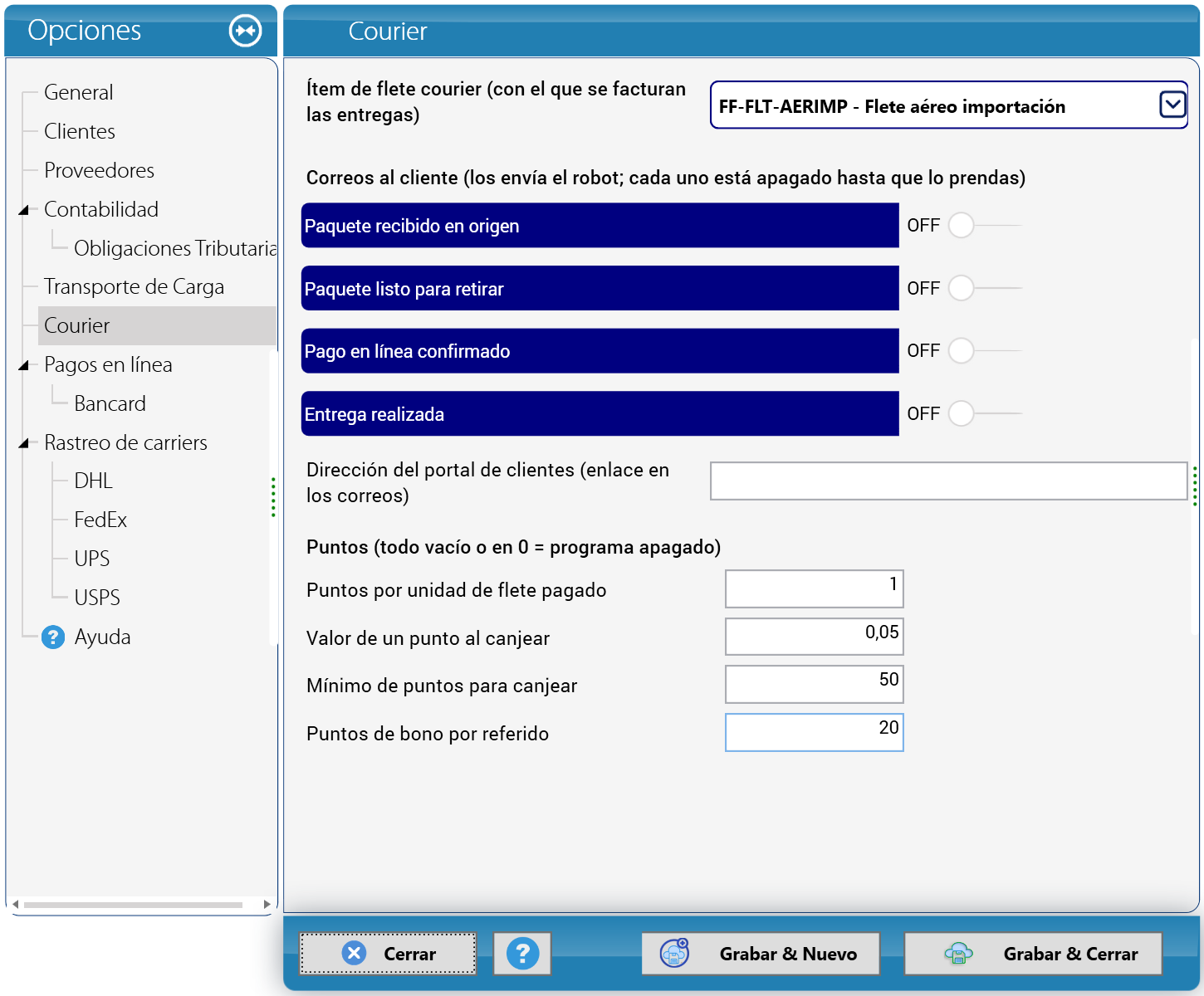This screenshot has width=1204, height=996.
Task: Click the Paquete recibido en origen blue bar
Action: (600, 225)
